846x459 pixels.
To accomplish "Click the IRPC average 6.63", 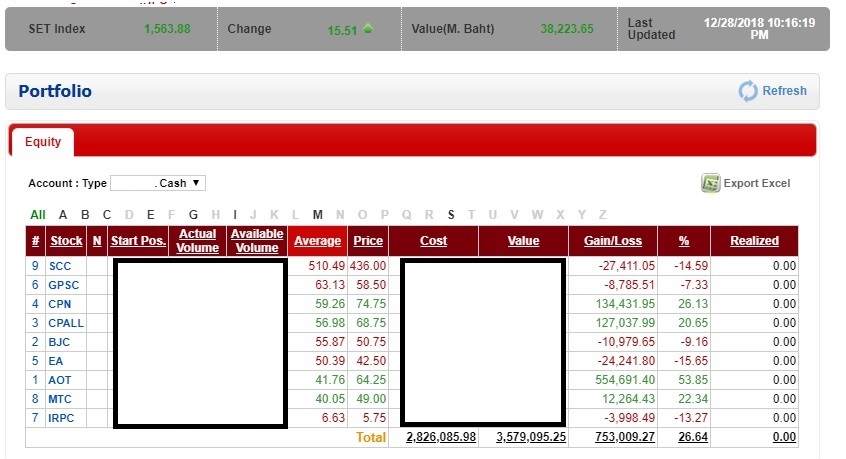I will pyautogui.click(x=333, y=418).
